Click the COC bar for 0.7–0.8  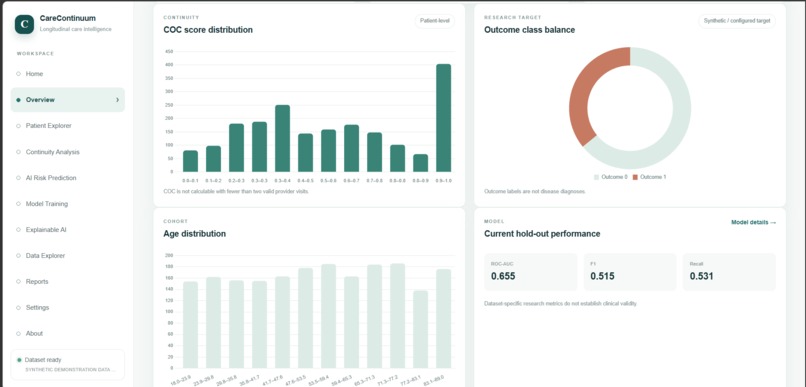pyautogui.click(x=374, y=152)
